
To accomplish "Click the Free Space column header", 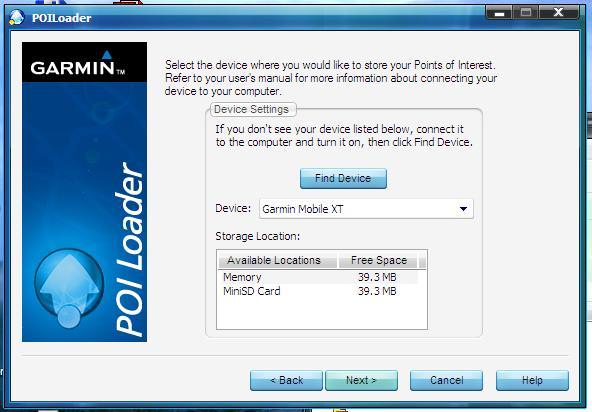I will 379,260.
